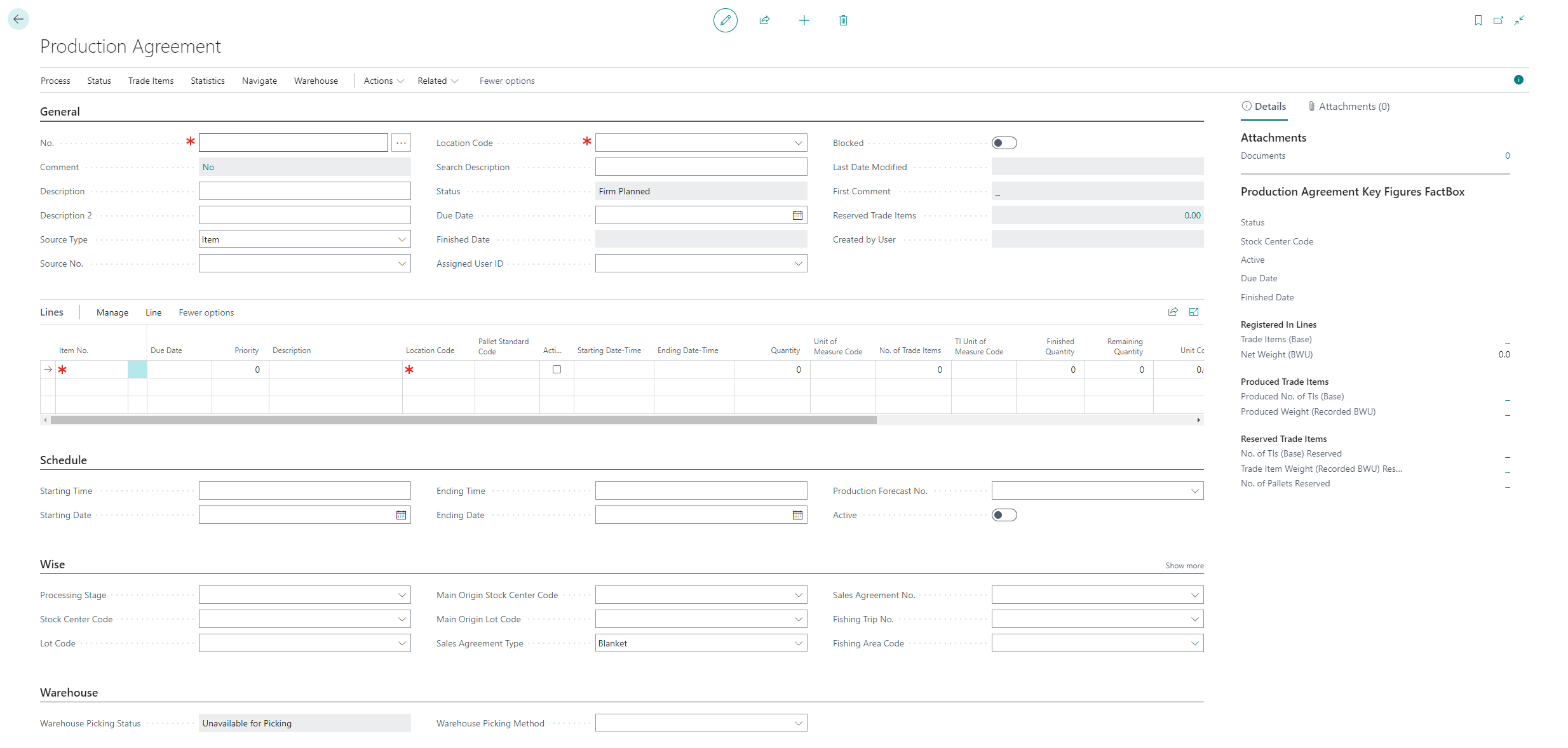
Task: Open page in new window icon
Action: (x=1498, y=20)
